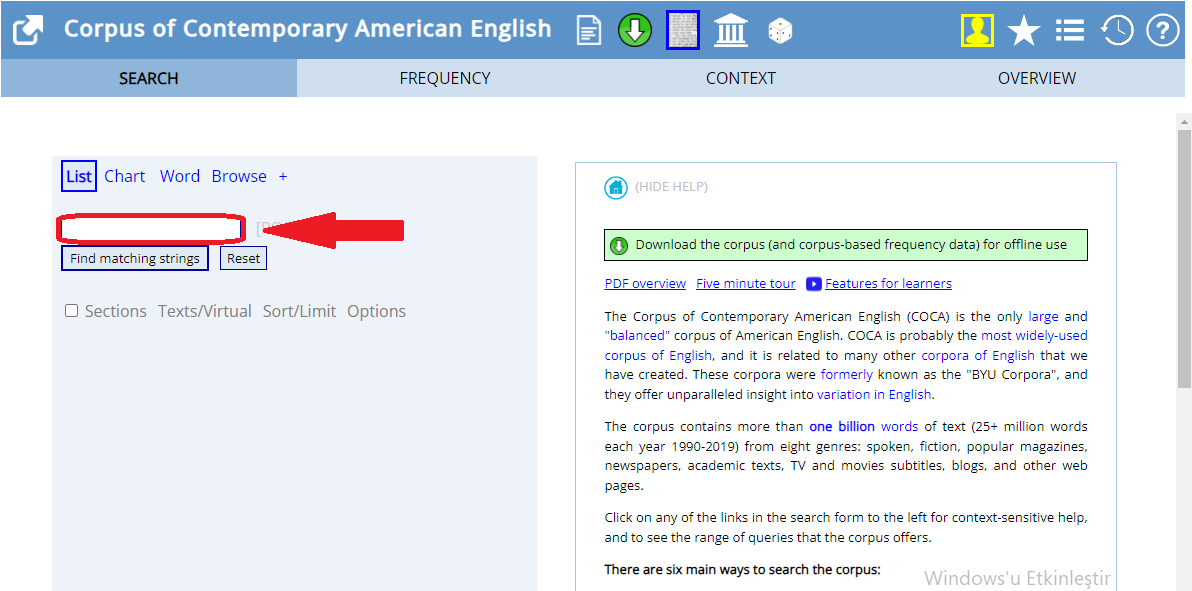Open the list menu icon in the header

pyautogui.click(x=1070, y=31)
